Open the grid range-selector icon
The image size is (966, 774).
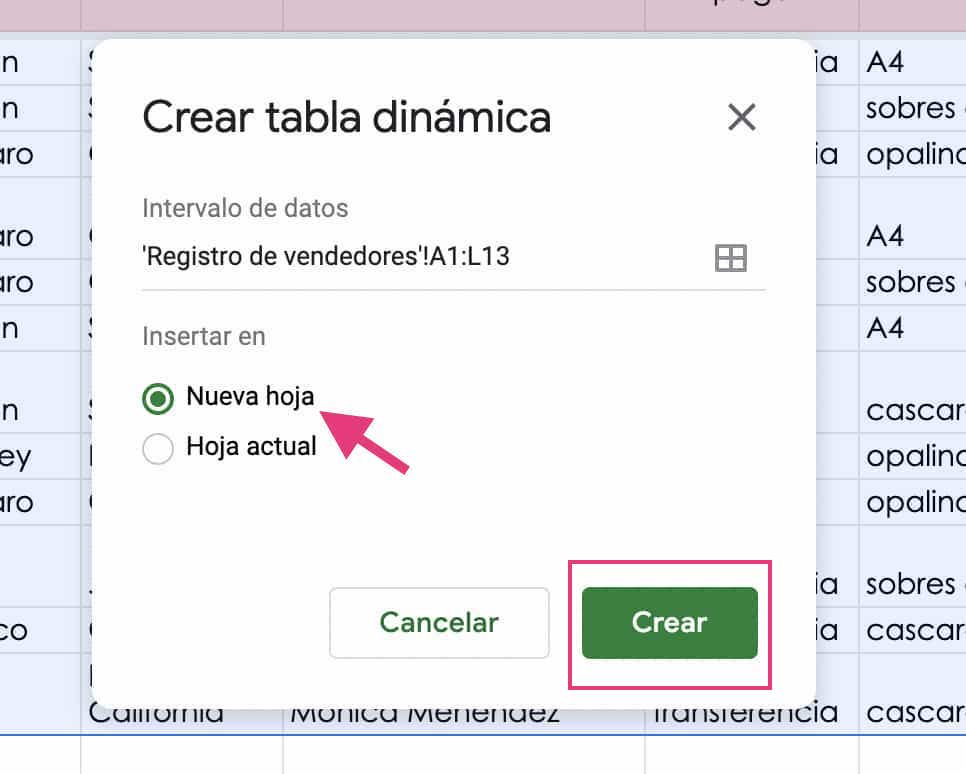[x=731, y=257]
